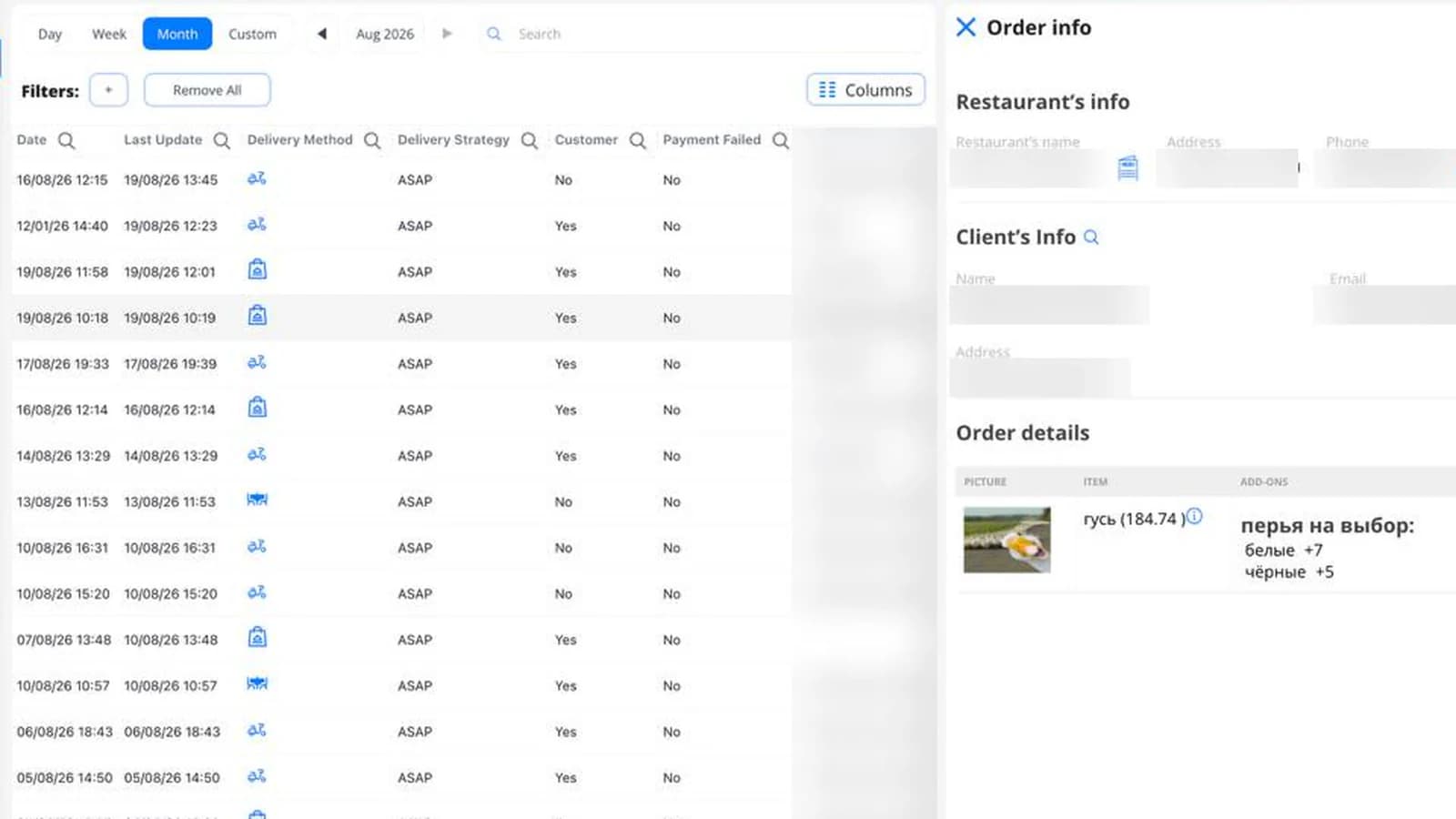
Task: Click the Client's Info search icon
Action: (x=1091, y=237)
